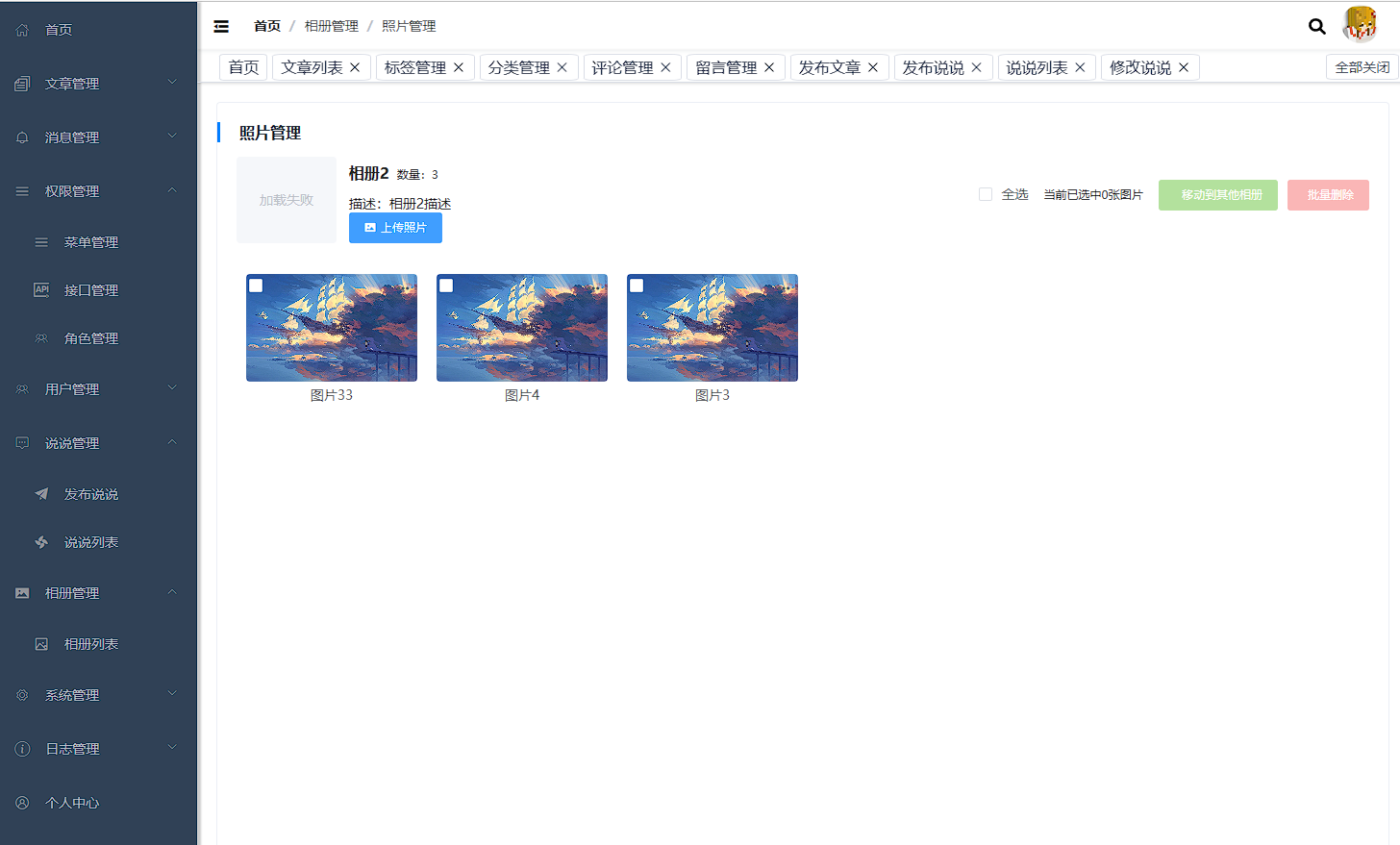Screen dimensions: 1400x845
Task: Collapse the 说说管理 submenu arrow
Action: point(172,442)
